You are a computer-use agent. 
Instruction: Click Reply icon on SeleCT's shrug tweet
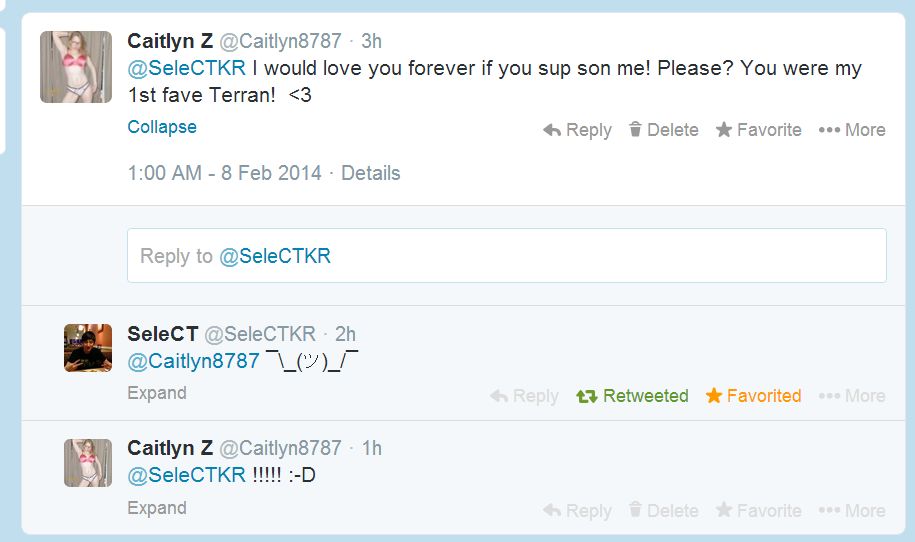coord(499,396)
